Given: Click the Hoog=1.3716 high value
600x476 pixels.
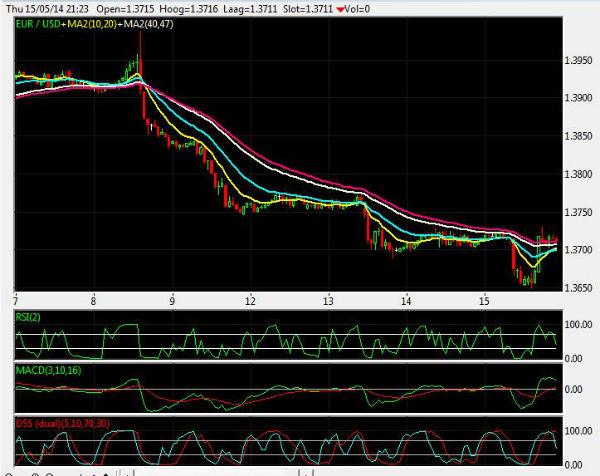Looking at the screenshot, I should point(188,9).
